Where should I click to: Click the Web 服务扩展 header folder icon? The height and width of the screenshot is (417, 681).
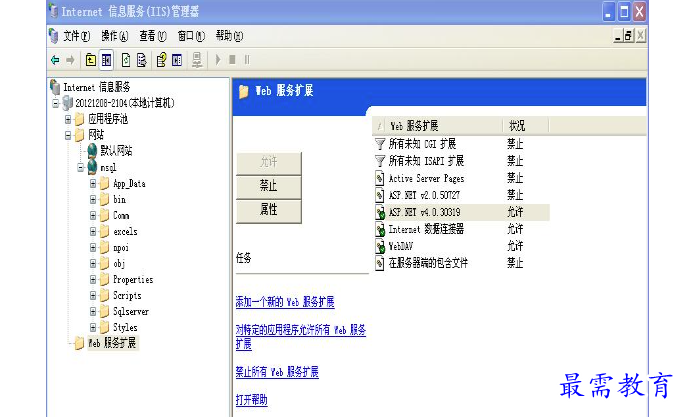point(244,91)
